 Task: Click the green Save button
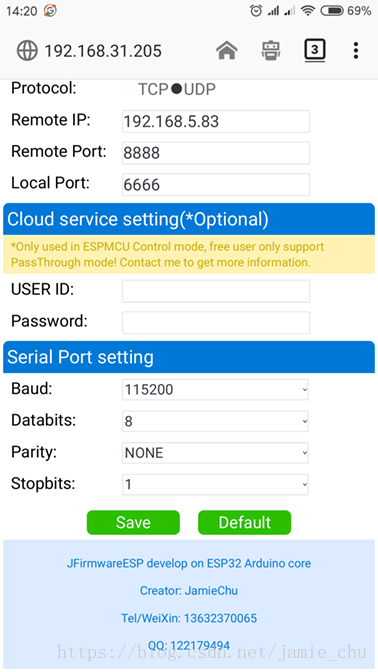[x=133, y=522]
